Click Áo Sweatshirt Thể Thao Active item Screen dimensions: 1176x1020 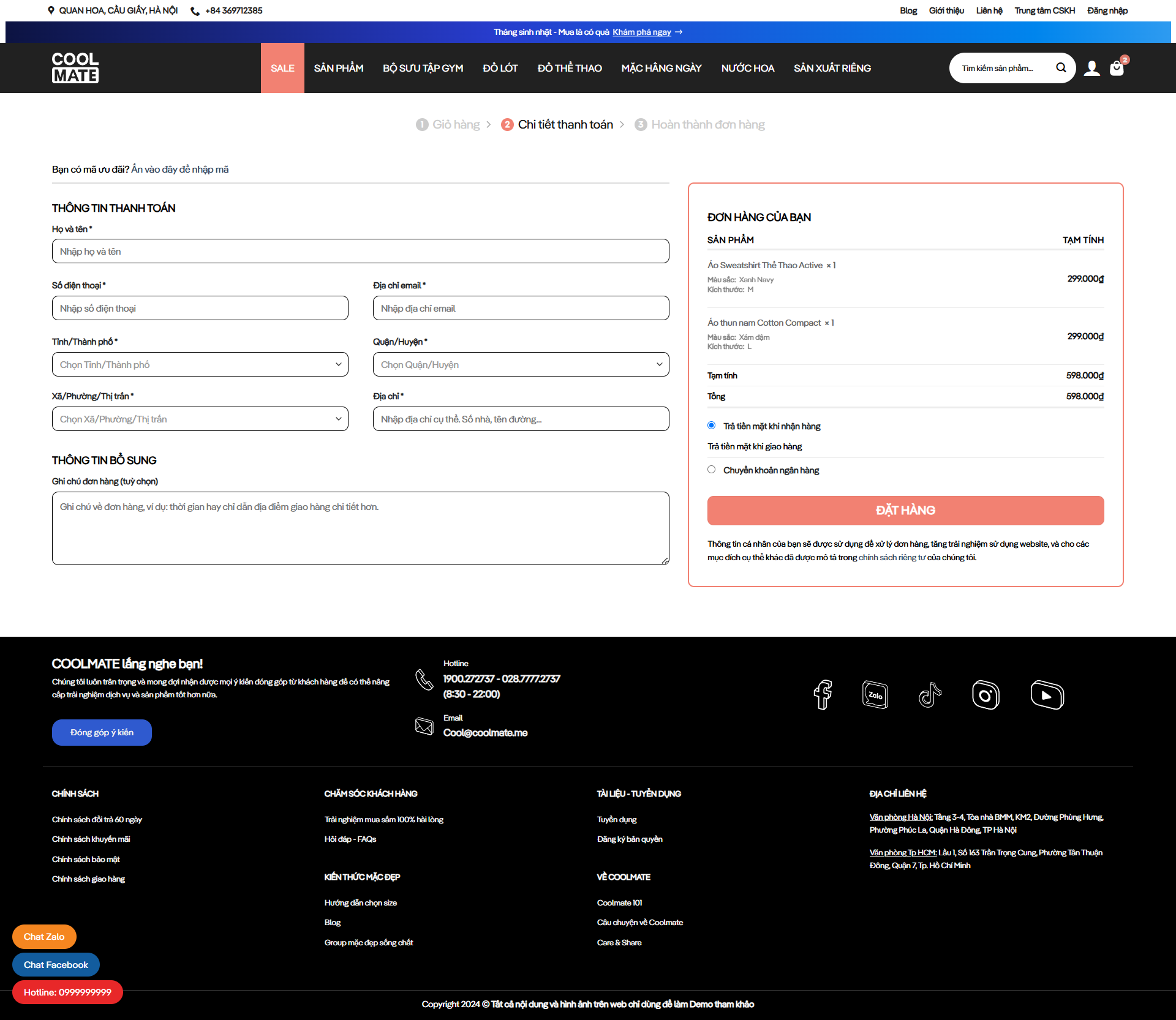pyautogui.click(x=765, y=265)
